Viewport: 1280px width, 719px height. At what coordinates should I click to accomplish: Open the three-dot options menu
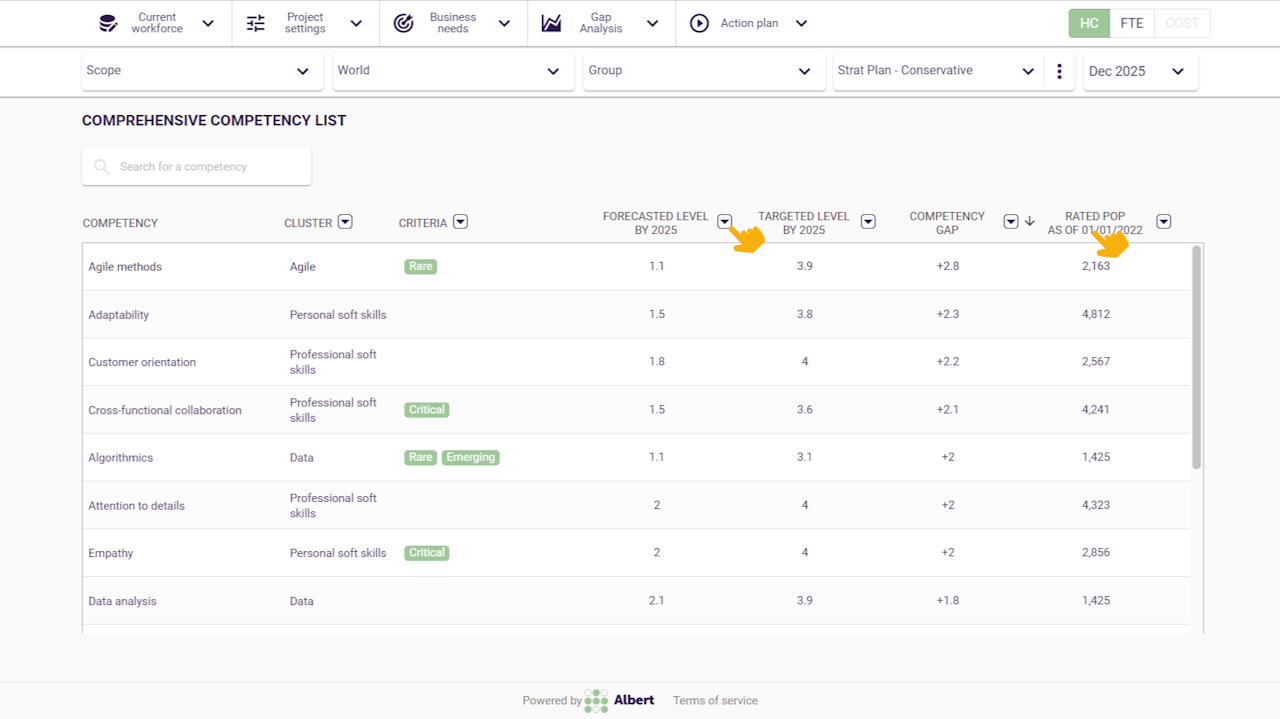pos(1059,71)
